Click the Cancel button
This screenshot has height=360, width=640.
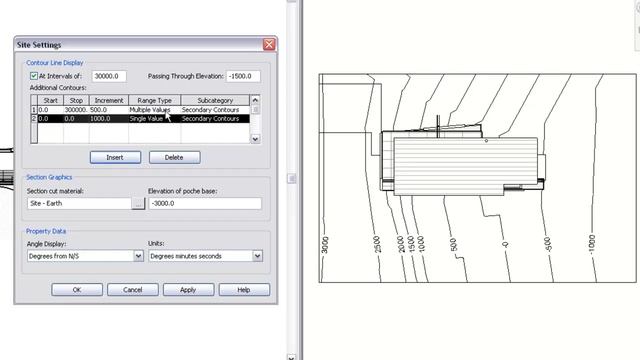(x=133, y=290)
